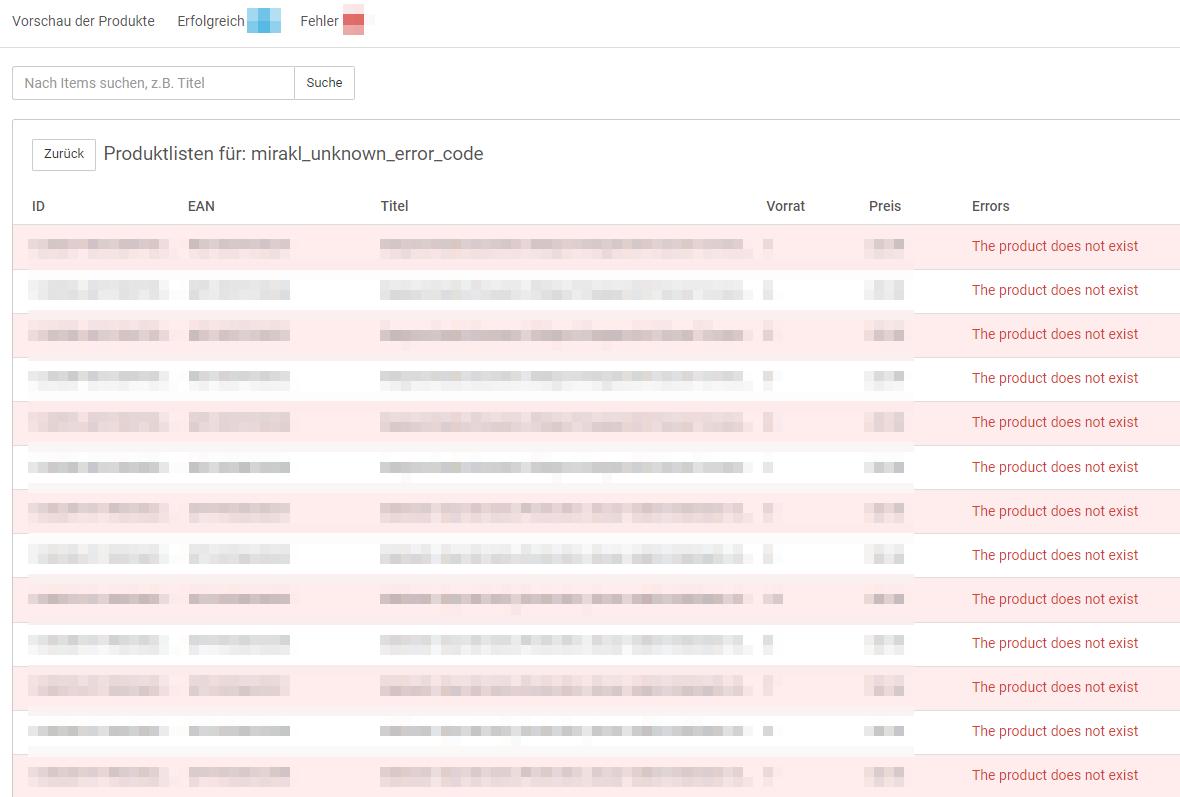Click the blurred title in the first row
Viewport: 1180px width, 797px height.
[x=565, y=245]
